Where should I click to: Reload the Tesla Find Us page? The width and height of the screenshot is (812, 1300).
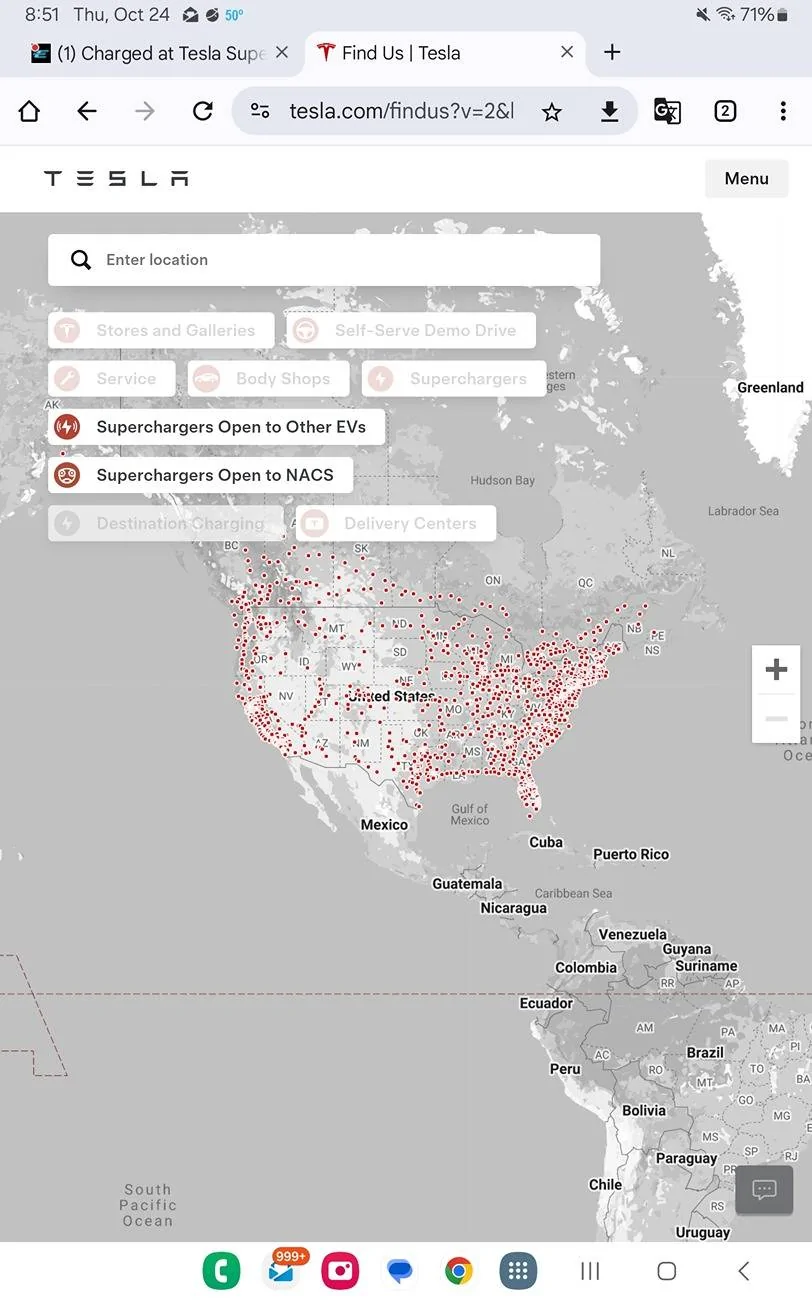click(203, 111)
